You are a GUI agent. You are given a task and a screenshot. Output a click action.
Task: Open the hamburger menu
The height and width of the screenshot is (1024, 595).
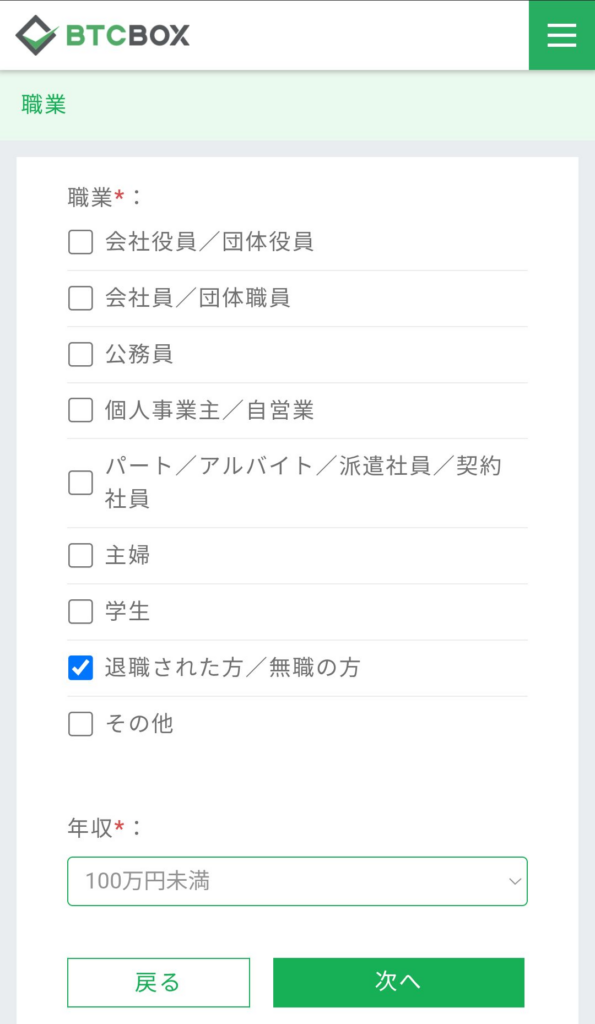(562, 35)
